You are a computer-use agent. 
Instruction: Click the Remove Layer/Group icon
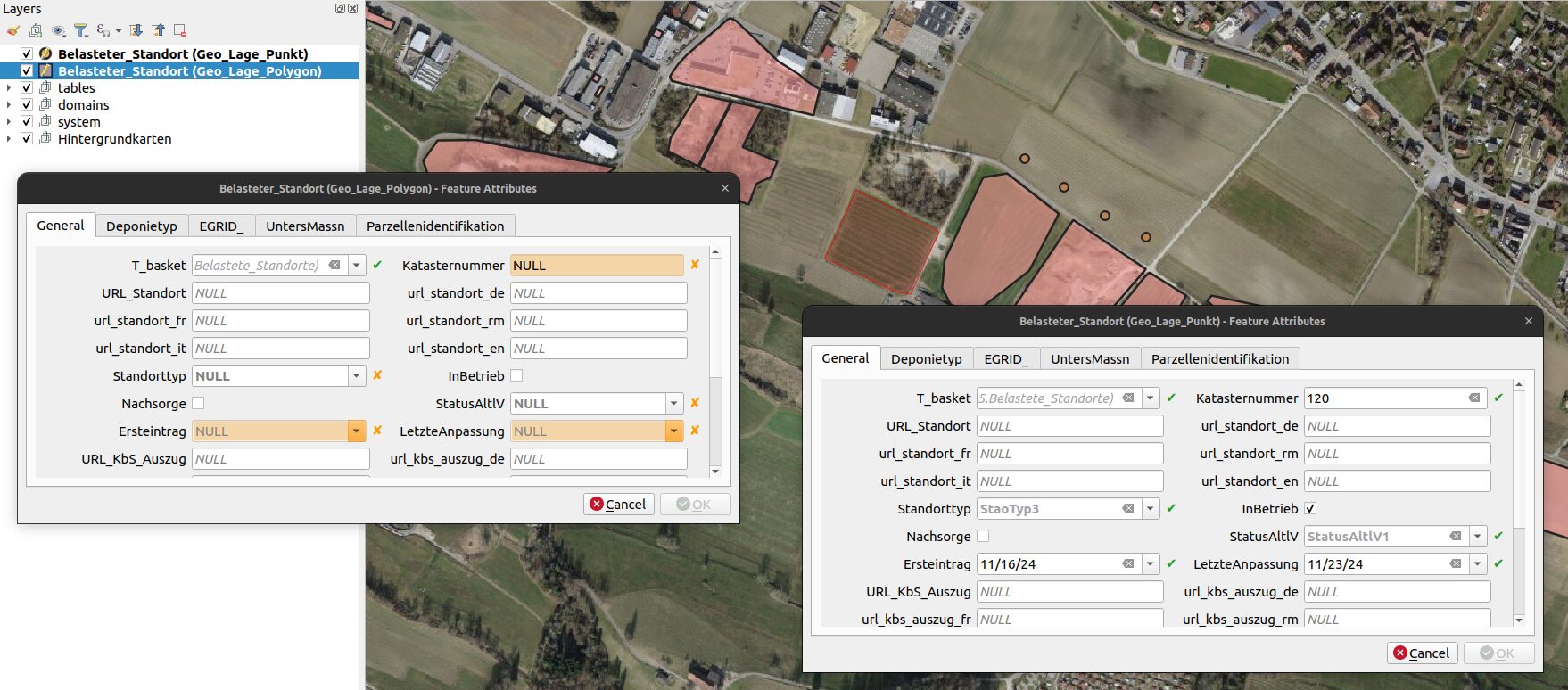180,30
